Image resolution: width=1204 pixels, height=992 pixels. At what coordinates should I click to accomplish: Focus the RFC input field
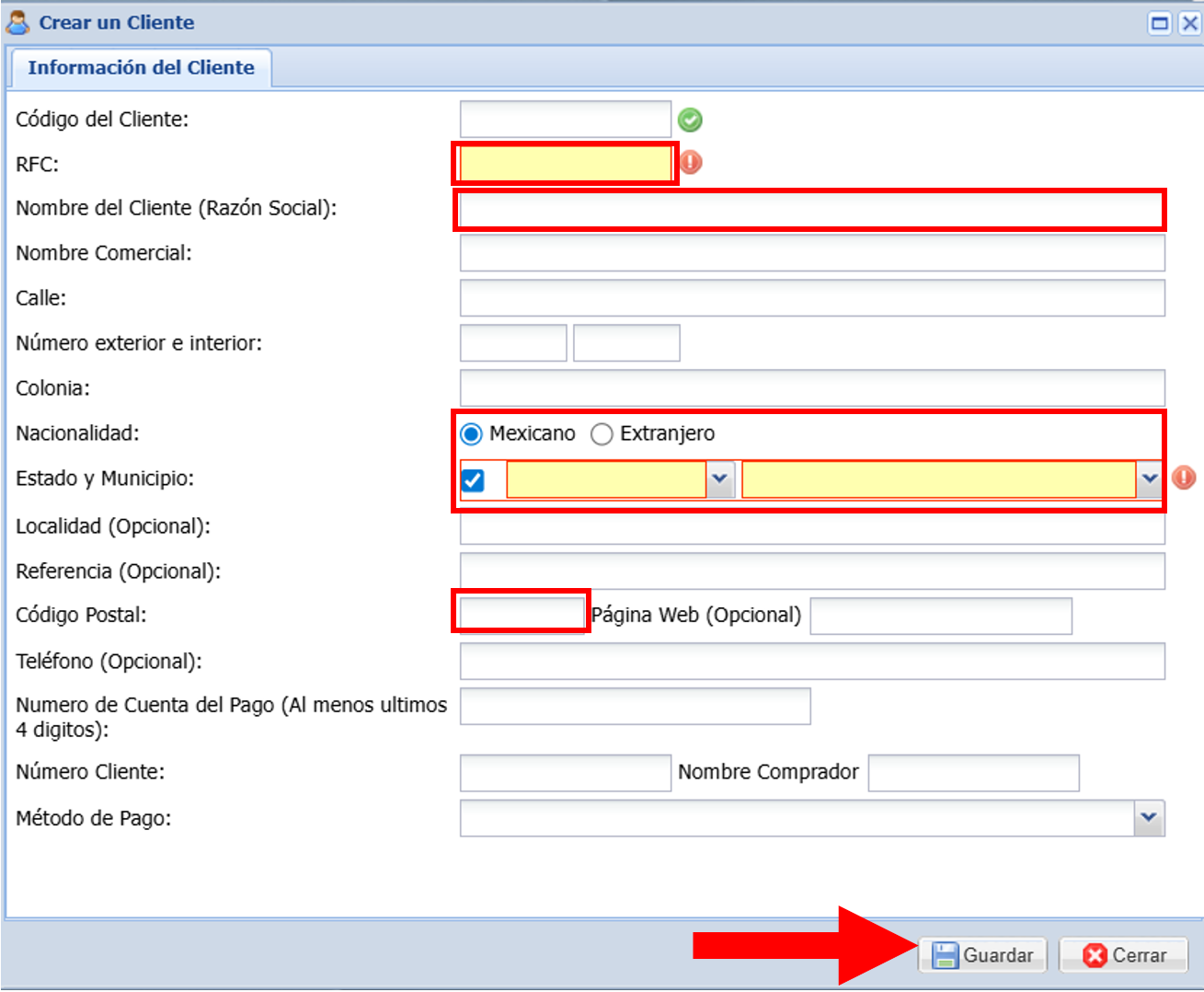tap(565, 164)
